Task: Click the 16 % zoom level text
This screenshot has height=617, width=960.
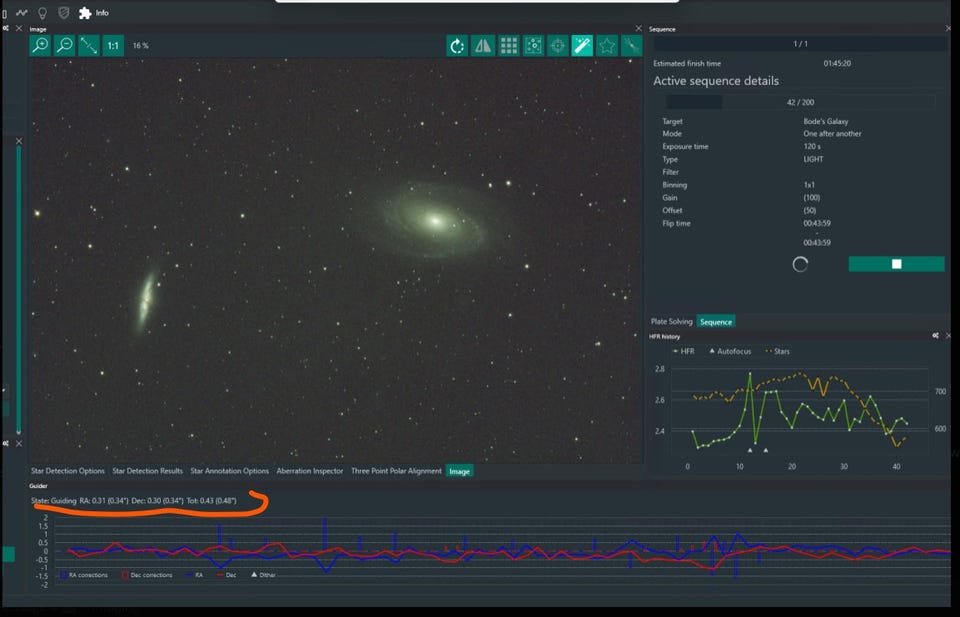Action: [x=140, y=45]
